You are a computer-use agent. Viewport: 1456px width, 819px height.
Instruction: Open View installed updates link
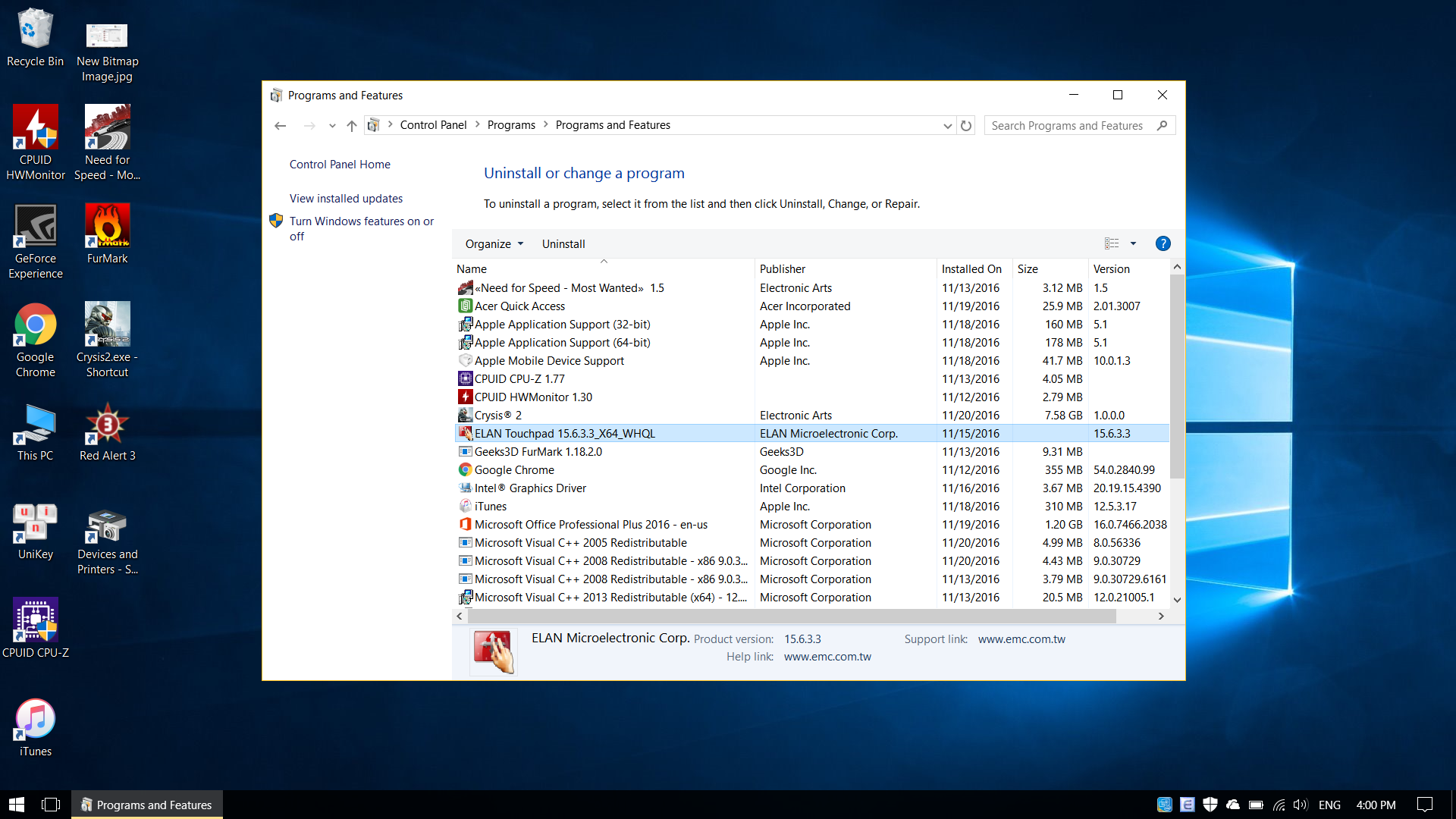pos(346,199)
